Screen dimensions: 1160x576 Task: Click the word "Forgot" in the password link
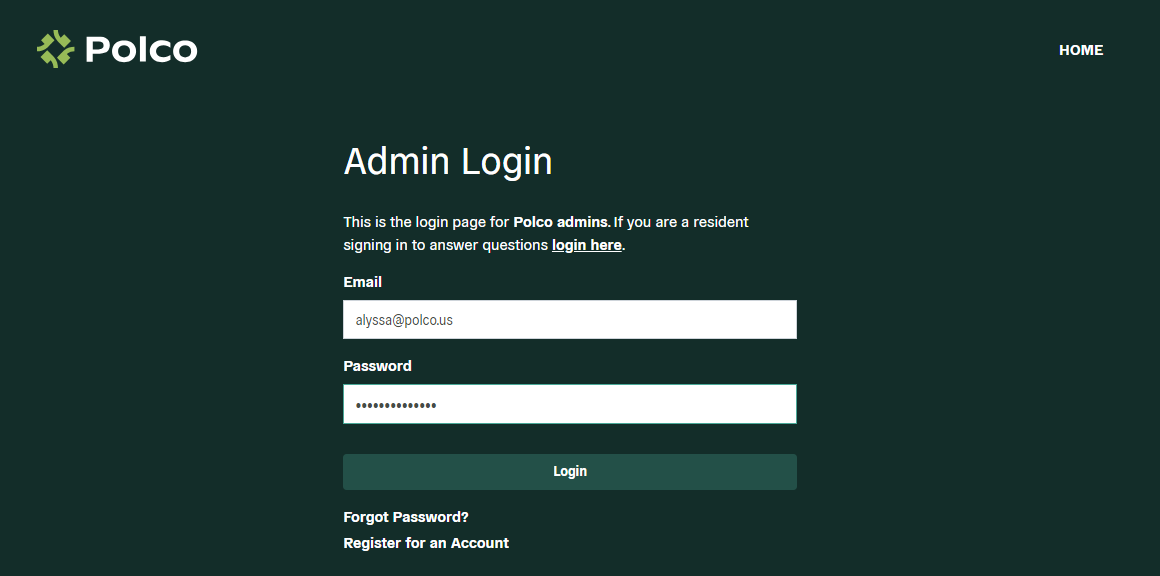(x=366, y=517)
